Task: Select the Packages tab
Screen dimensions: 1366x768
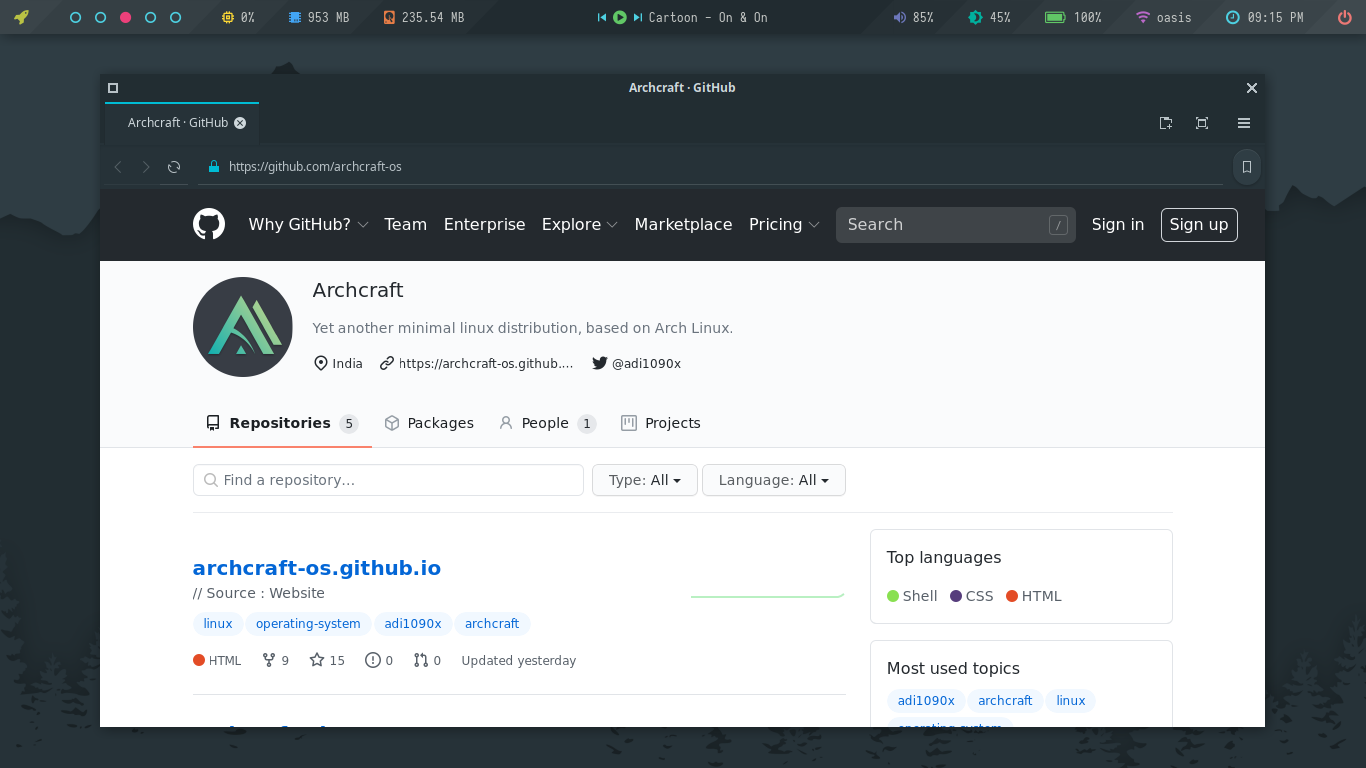Action: pos(429,423)
